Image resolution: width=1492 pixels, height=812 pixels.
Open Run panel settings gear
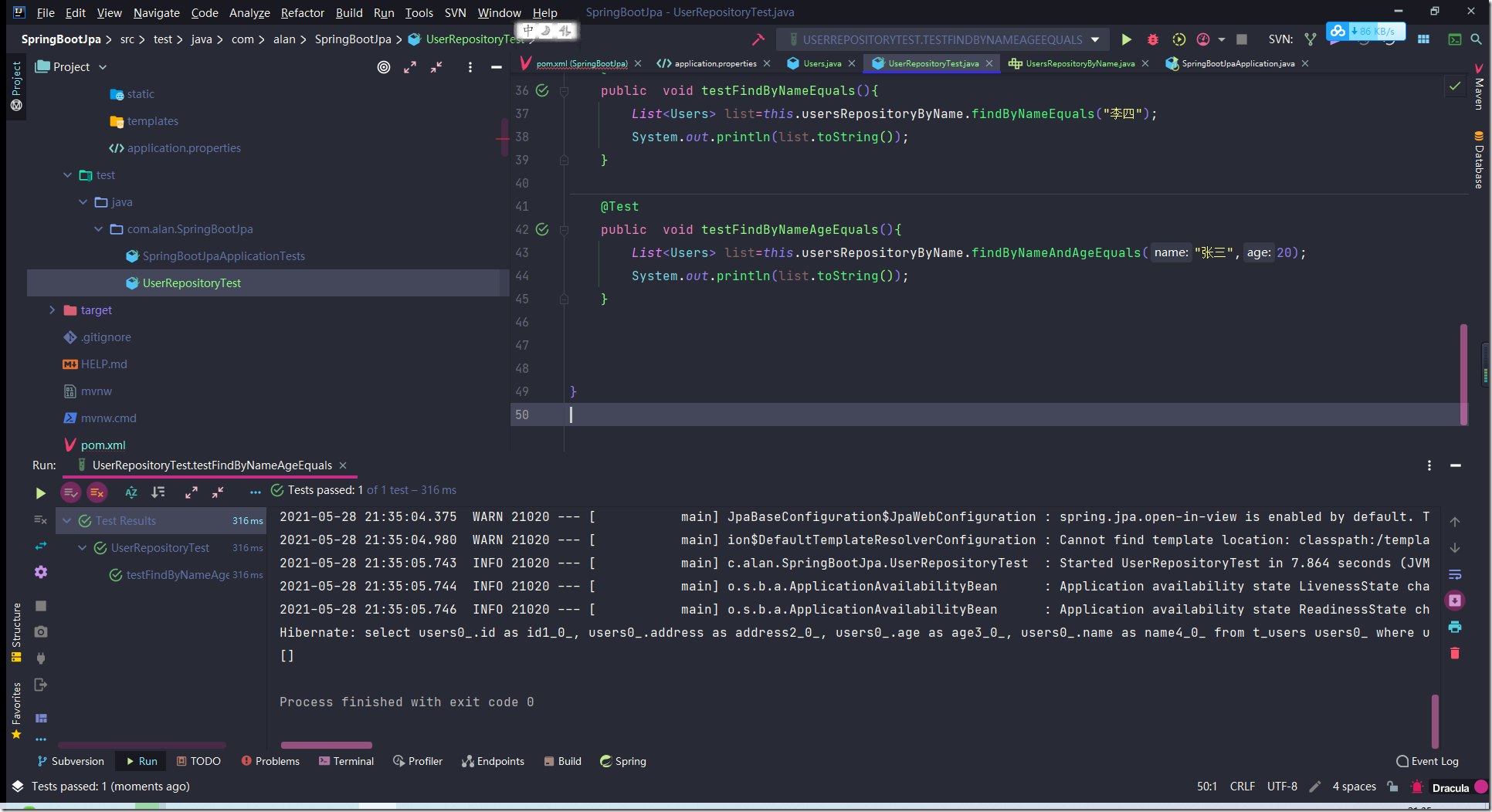[x=41, y=572]
